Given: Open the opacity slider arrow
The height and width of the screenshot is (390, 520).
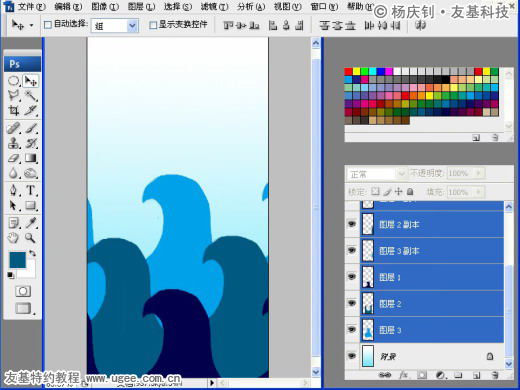Looking at the screenshot, I should [x=479, y=173].
